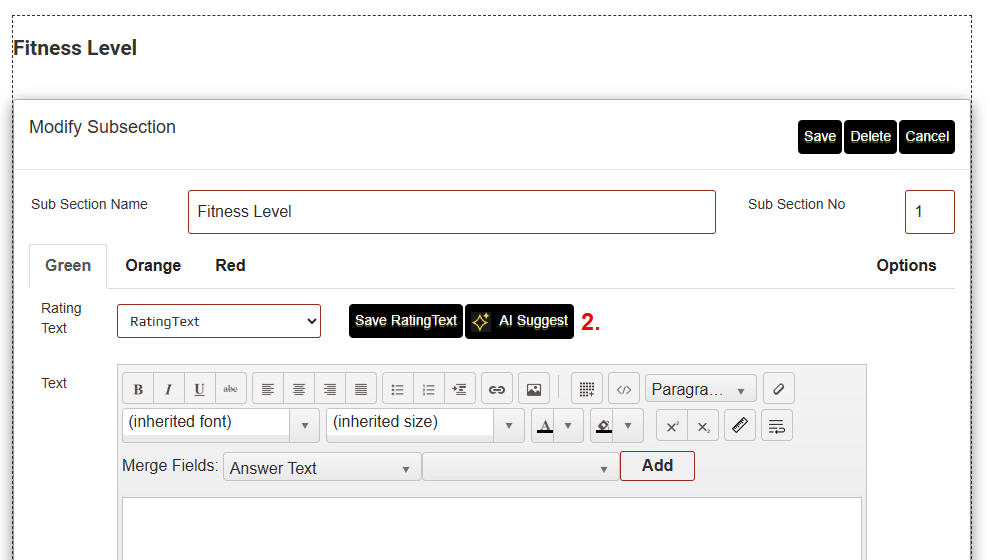Viewport: 990px width, 560px height.
Task: Apply strikethrough to text
Action: click(x=231, y=389)
